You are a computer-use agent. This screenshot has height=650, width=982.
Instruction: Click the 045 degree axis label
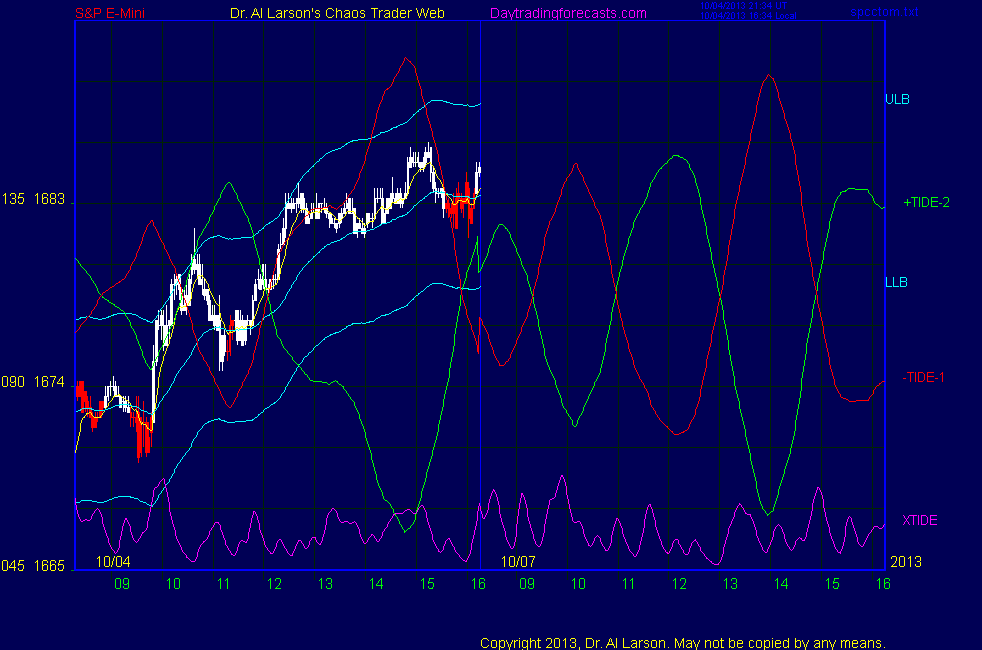(x=15, y=566)
